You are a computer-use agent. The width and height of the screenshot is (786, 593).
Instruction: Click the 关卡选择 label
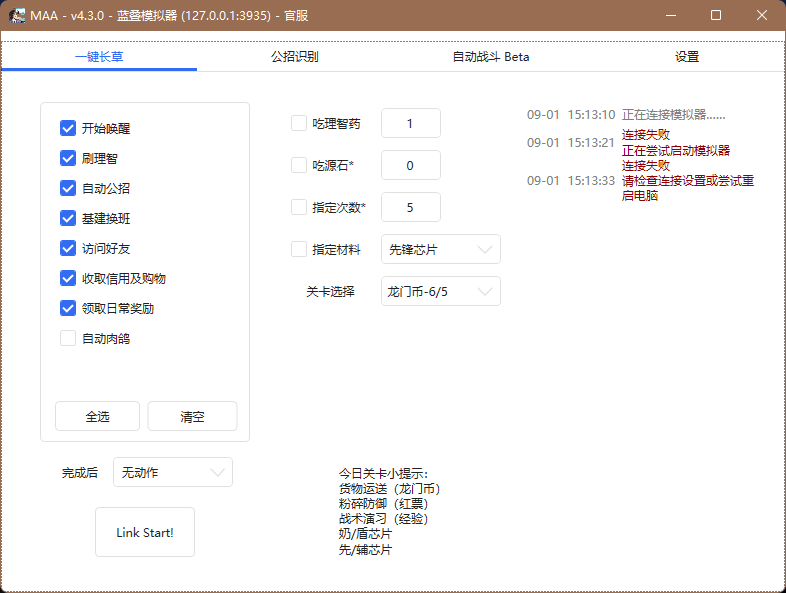tap(330, 291)
